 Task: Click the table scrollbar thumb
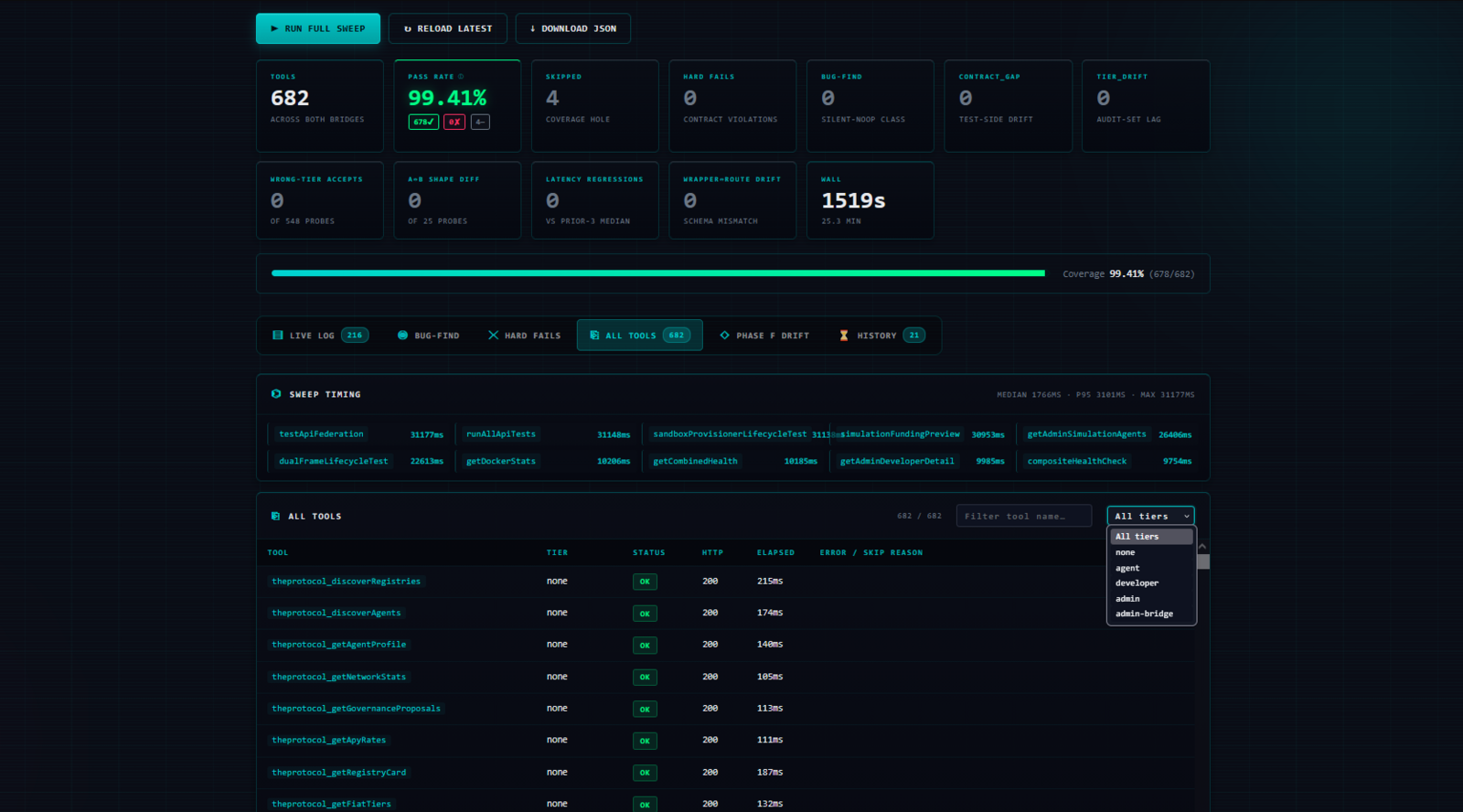point(1203,561)
